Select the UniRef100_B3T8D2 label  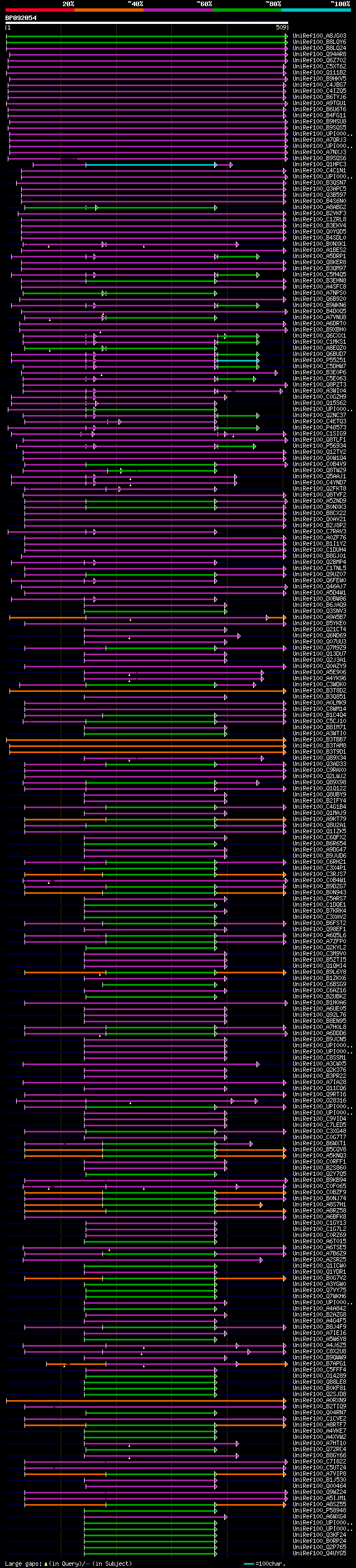coord(319,690)
